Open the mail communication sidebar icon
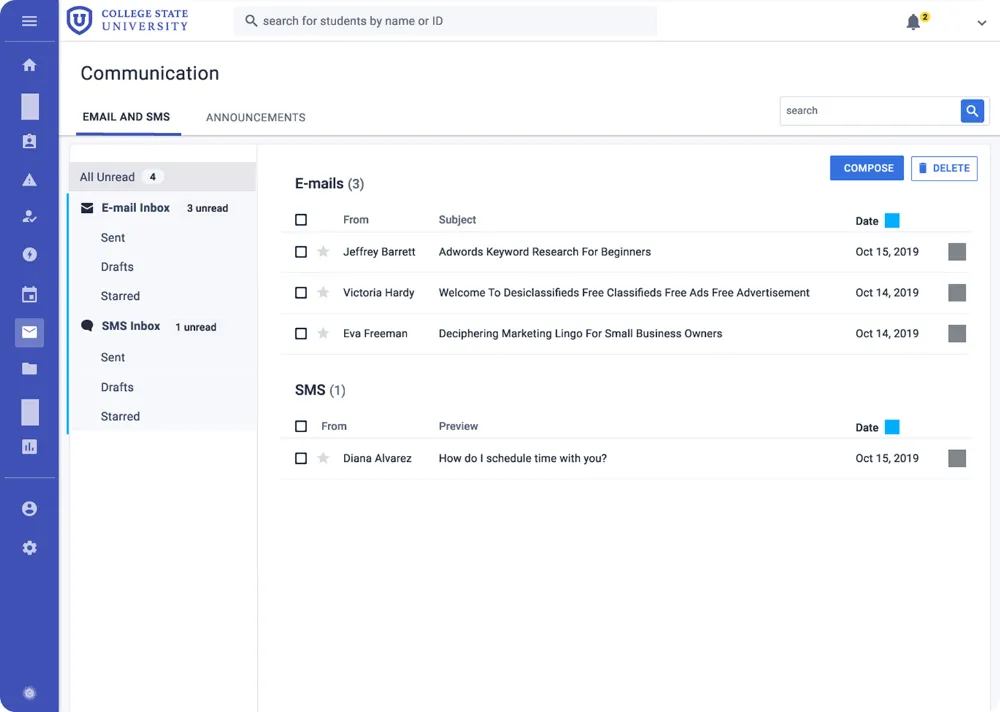Screen dimensions: 1000x712 29,332
